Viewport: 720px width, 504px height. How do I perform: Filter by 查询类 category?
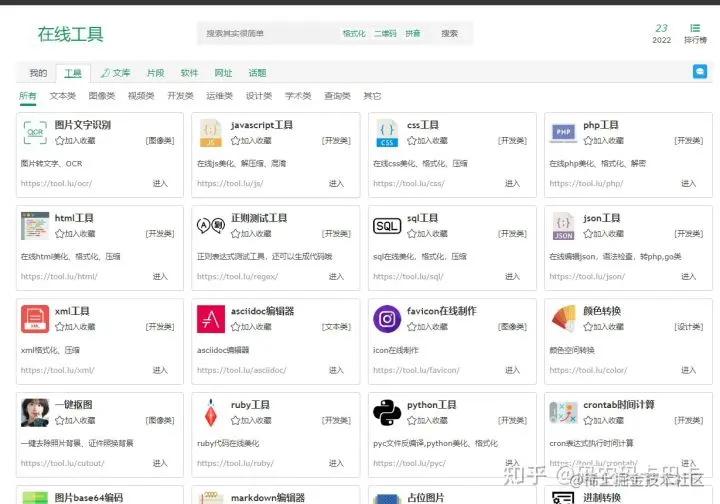click(338, 96)
